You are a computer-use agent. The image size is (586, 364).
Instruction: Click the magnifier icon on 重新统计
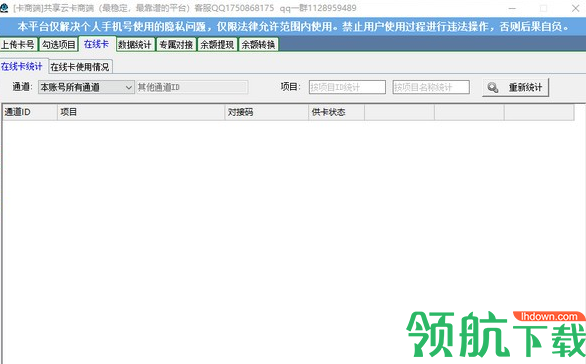coord(493,87)
